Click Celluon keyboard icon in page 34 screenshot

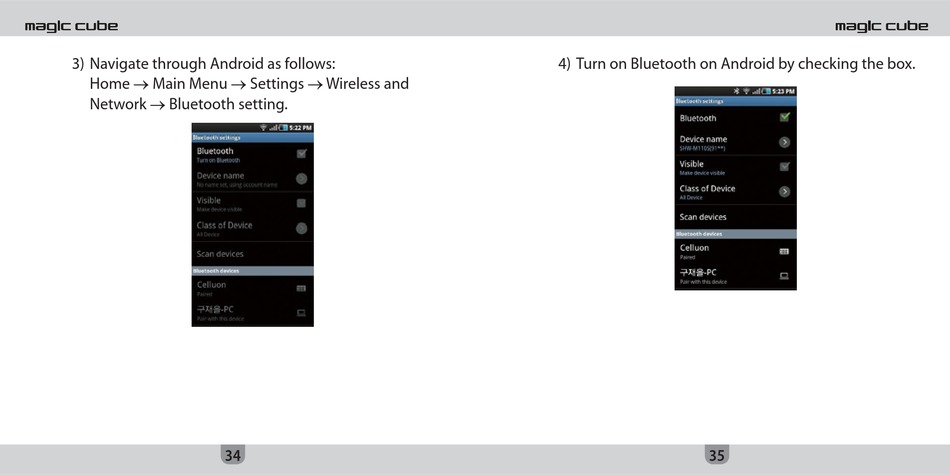point(301,288)
